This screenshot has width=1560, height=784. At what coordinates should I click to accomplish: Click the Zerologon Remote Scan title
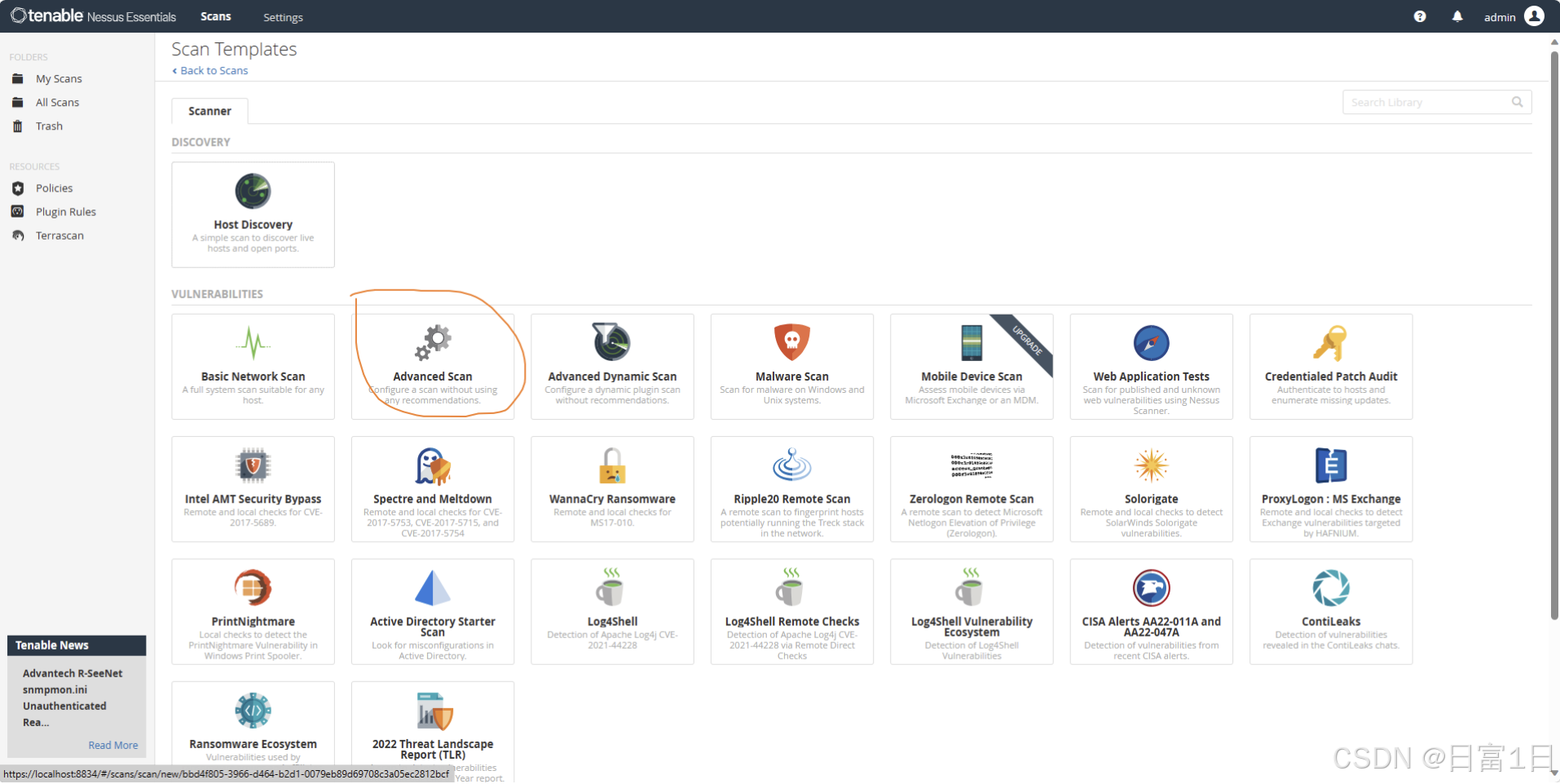(x=972, y=500)
